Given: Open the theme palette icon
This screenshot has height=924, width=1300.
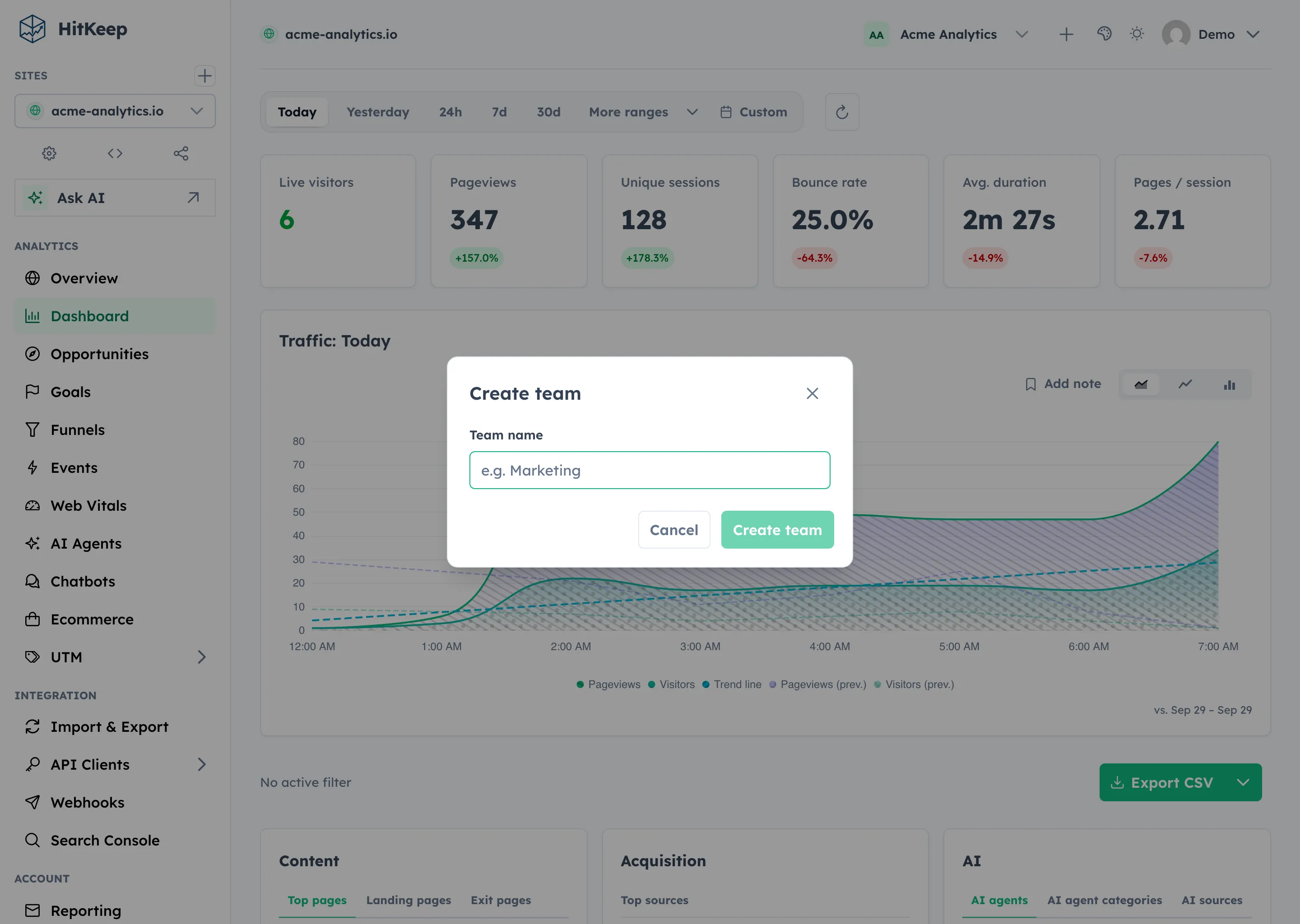Looking at the screenshot, I should coord(1104,34).
